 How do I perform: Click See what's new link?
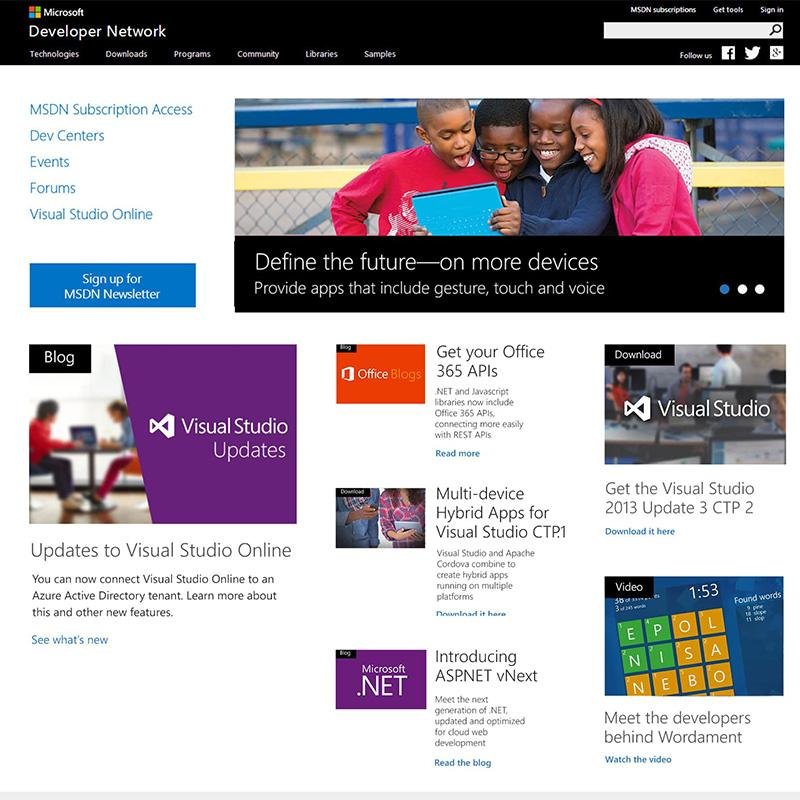(69, 640)
